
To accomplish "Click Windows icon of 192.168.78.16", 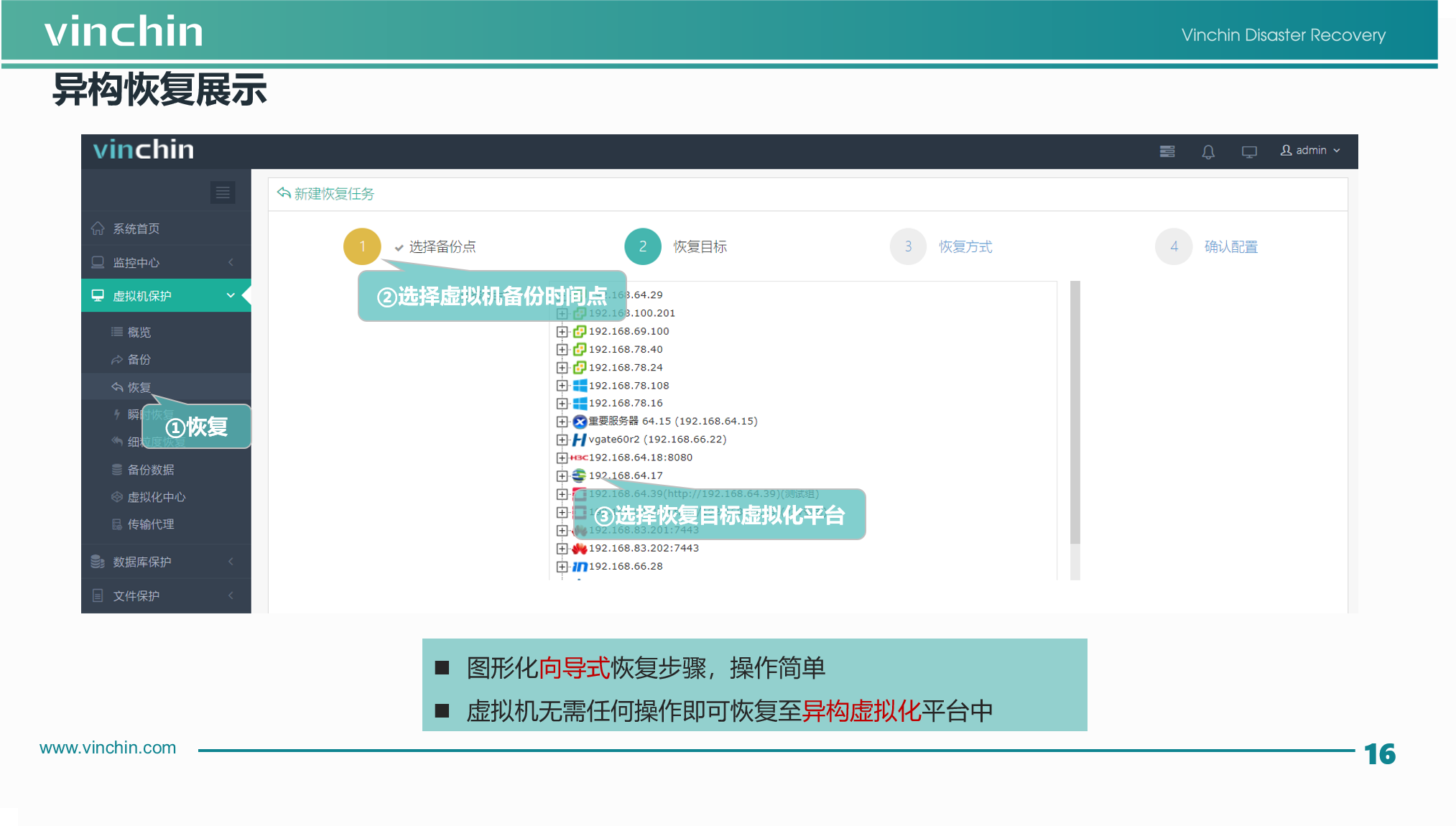I will (580, 404).
